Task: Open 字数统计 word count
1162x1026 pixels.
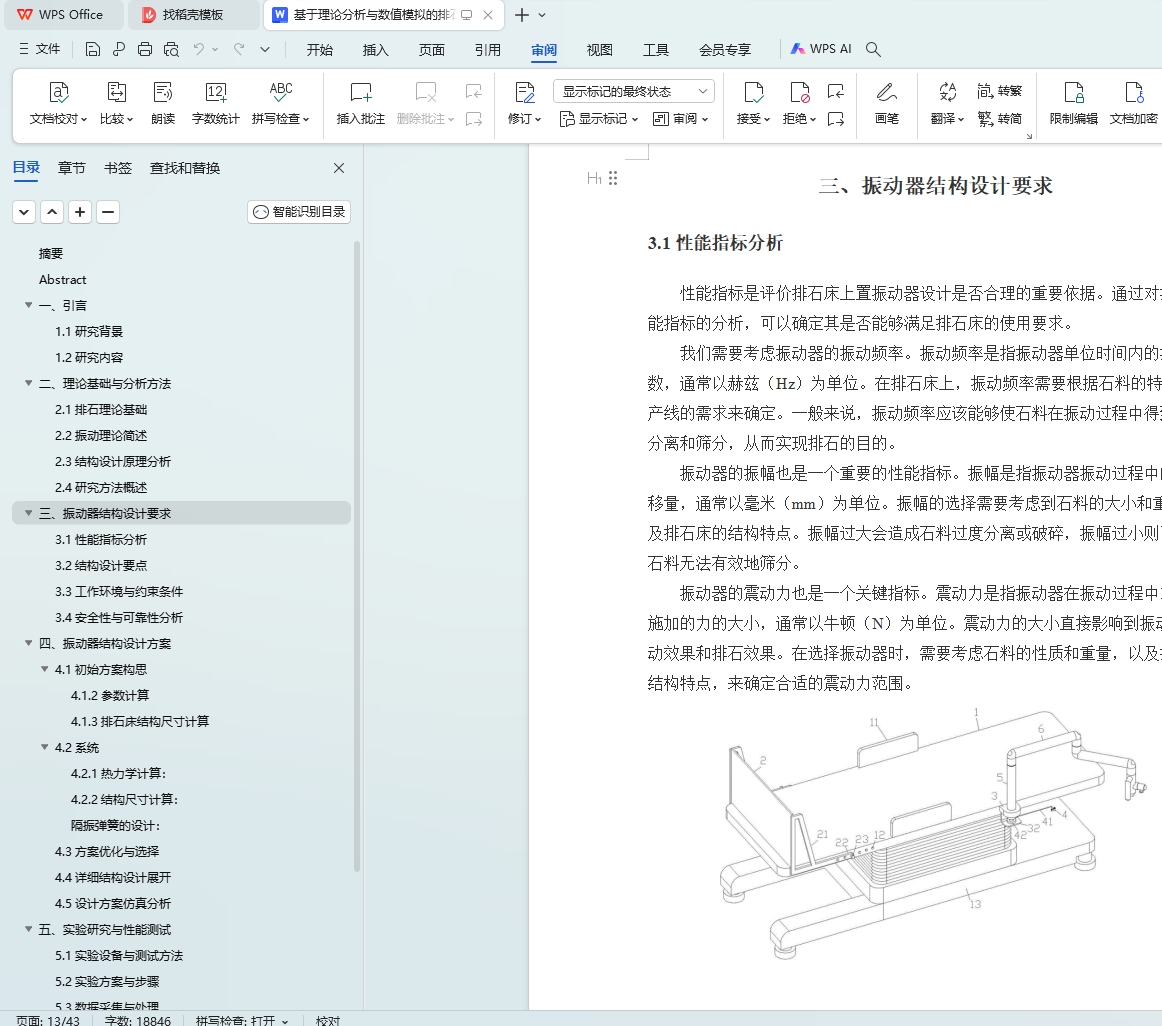Action: click(x=216, y=103)
